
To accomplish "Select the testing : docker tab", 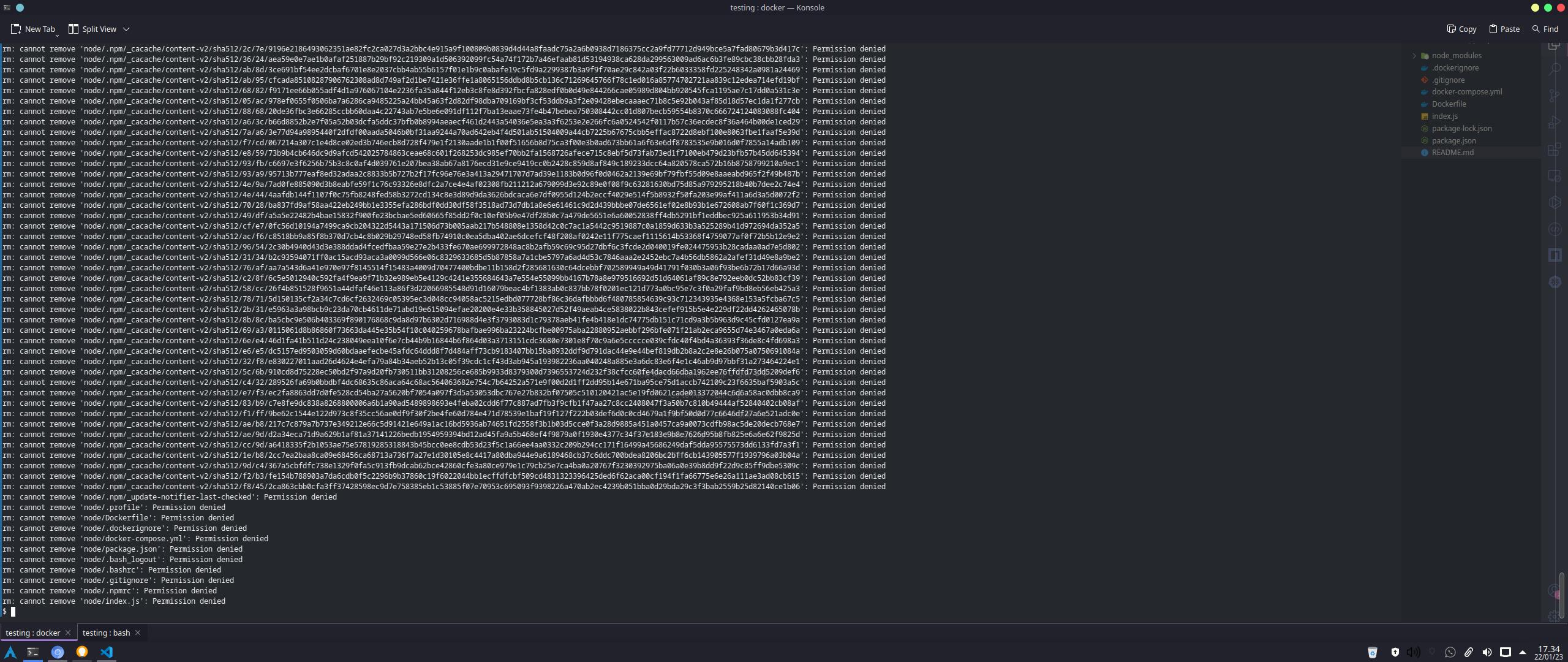I will (x=32, y=633).
